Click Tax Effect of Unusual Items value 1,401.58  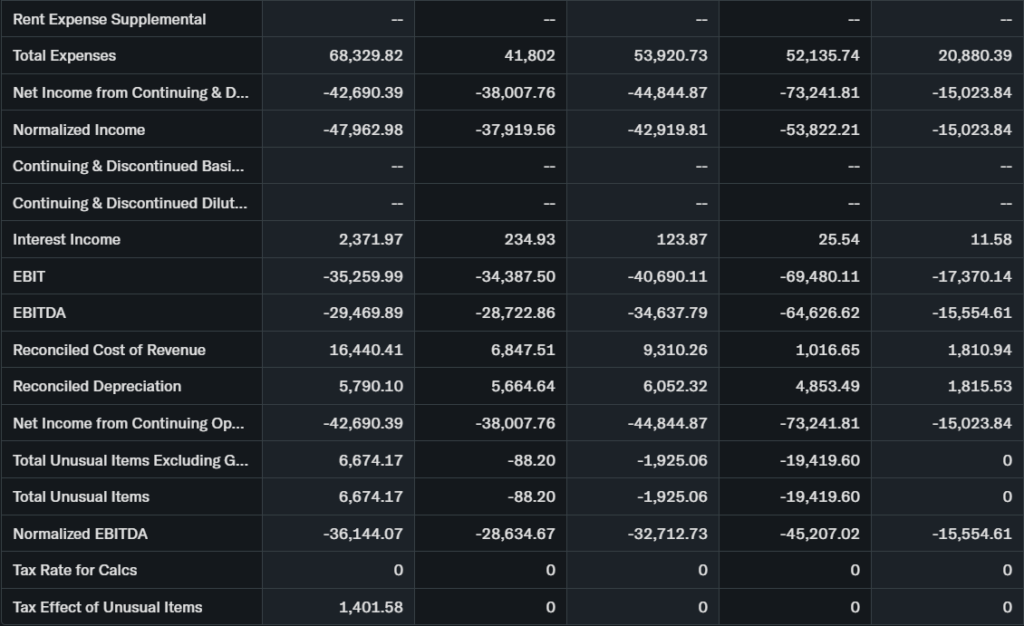pyautogui.click(x=370, y=607)
